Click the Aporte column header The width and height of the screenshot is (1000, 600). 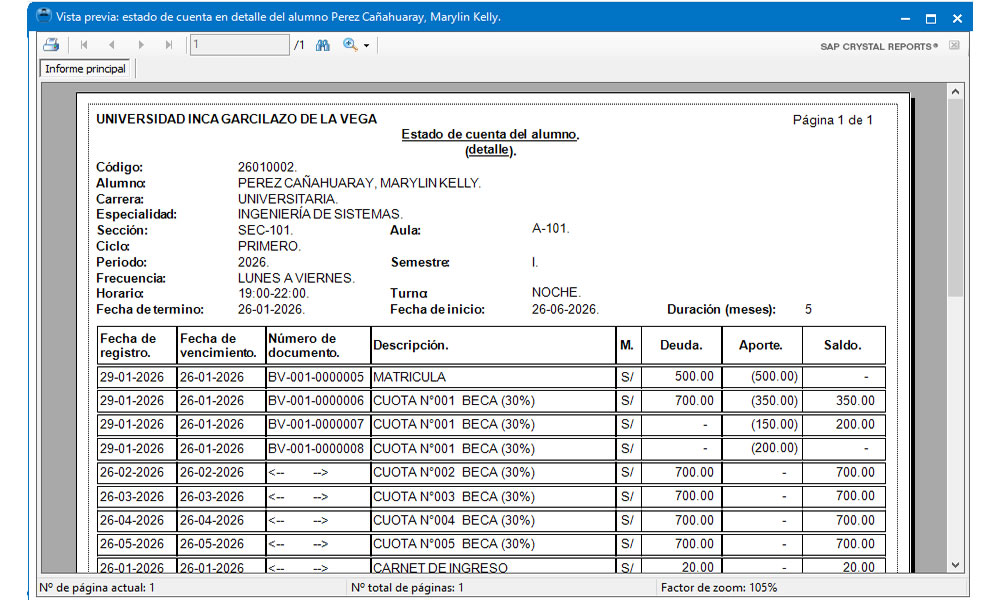coord(761,345)
